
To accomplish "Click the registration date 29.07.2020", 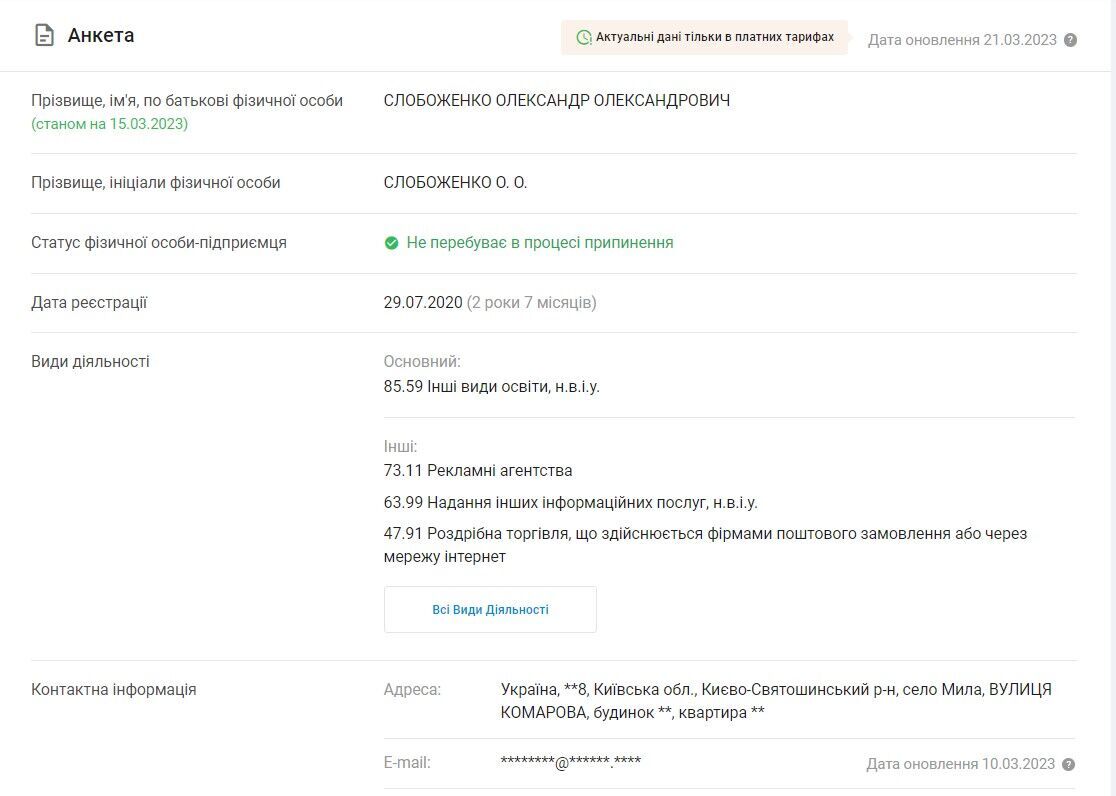I will (x=423, y=302).
